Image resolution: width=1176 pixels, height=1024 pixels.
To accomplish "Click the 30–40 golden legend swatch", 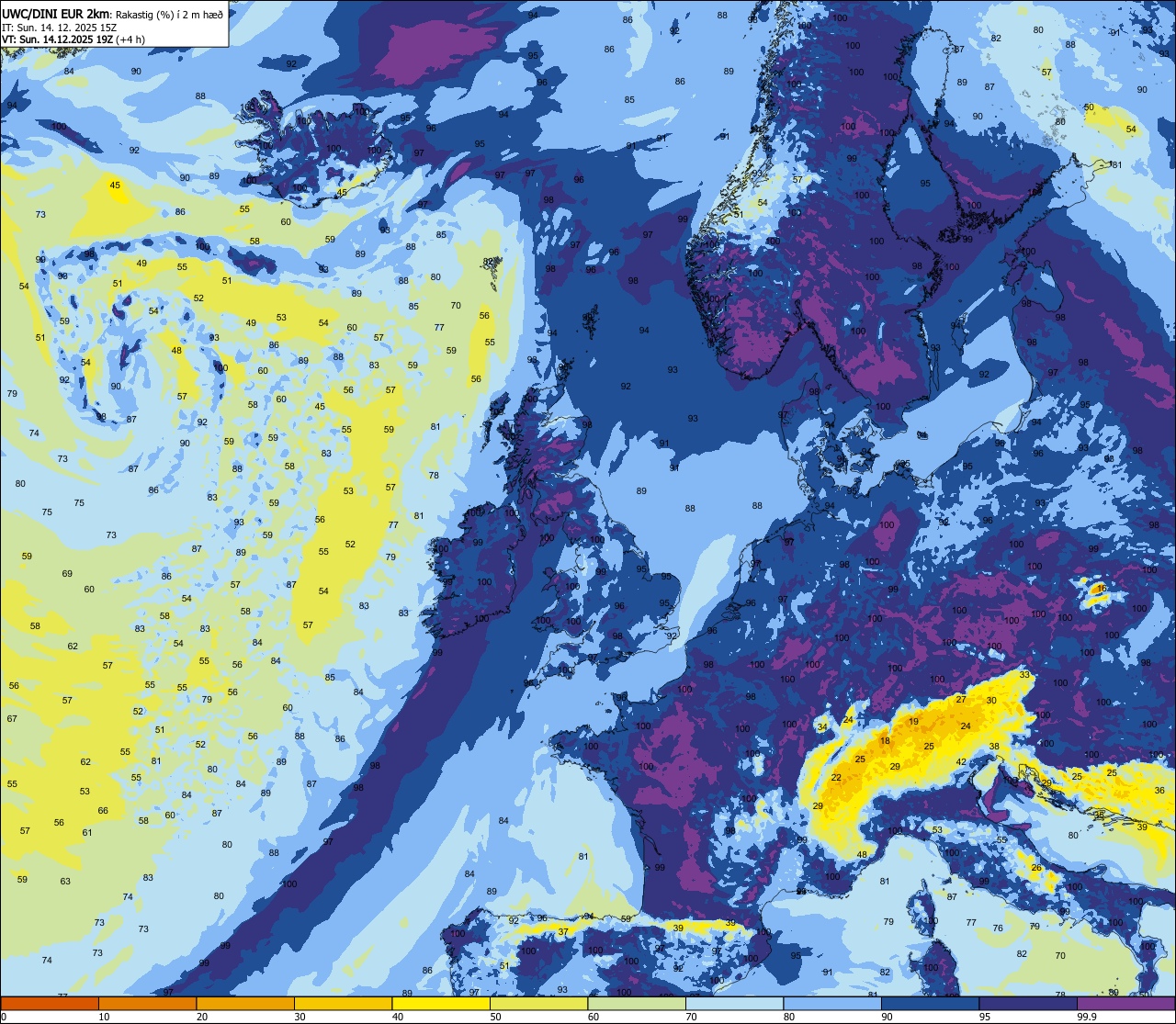I will tap(343, 1003).
